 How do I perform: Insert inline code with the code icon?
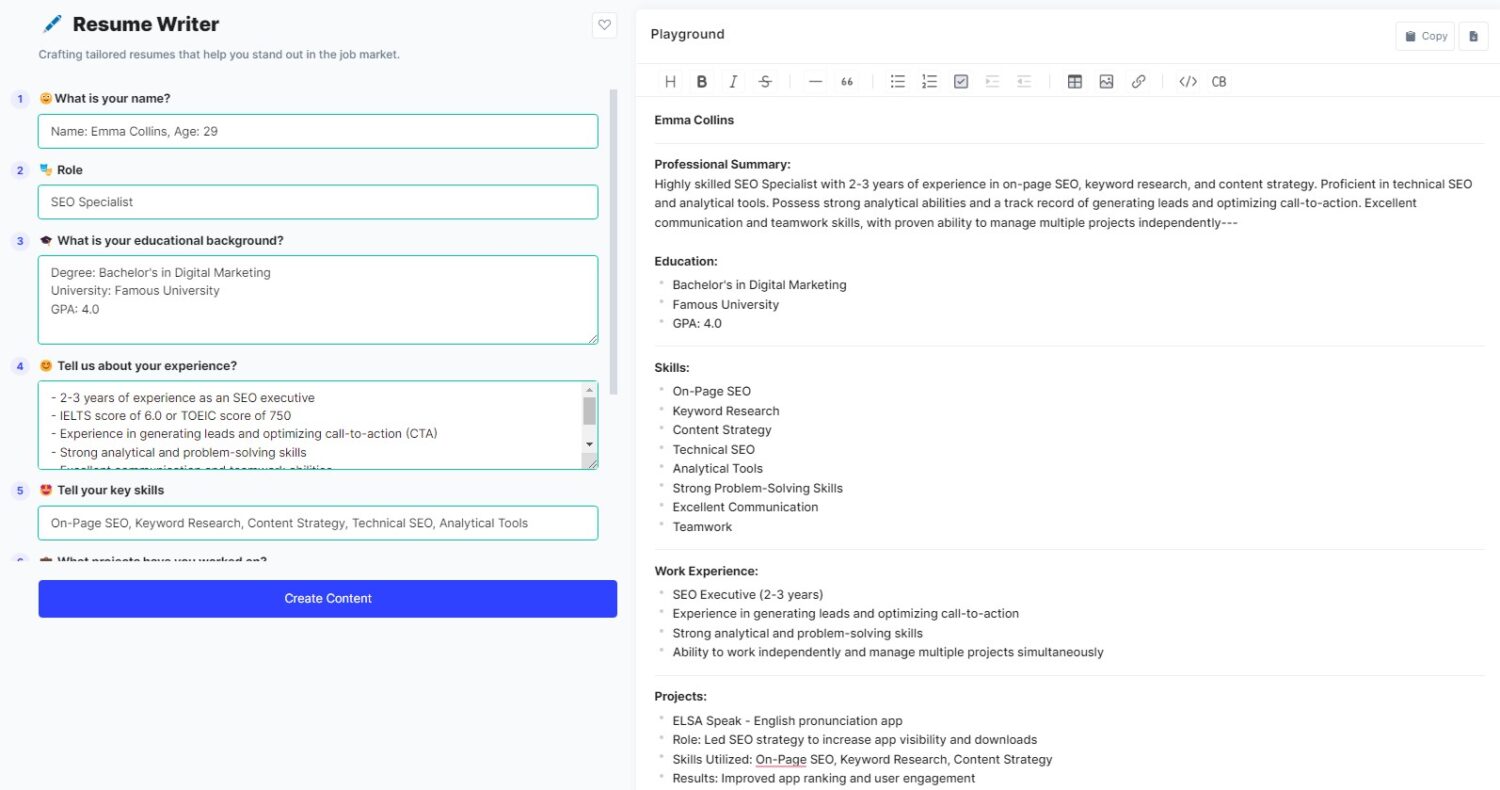[x=1187, y=82]
